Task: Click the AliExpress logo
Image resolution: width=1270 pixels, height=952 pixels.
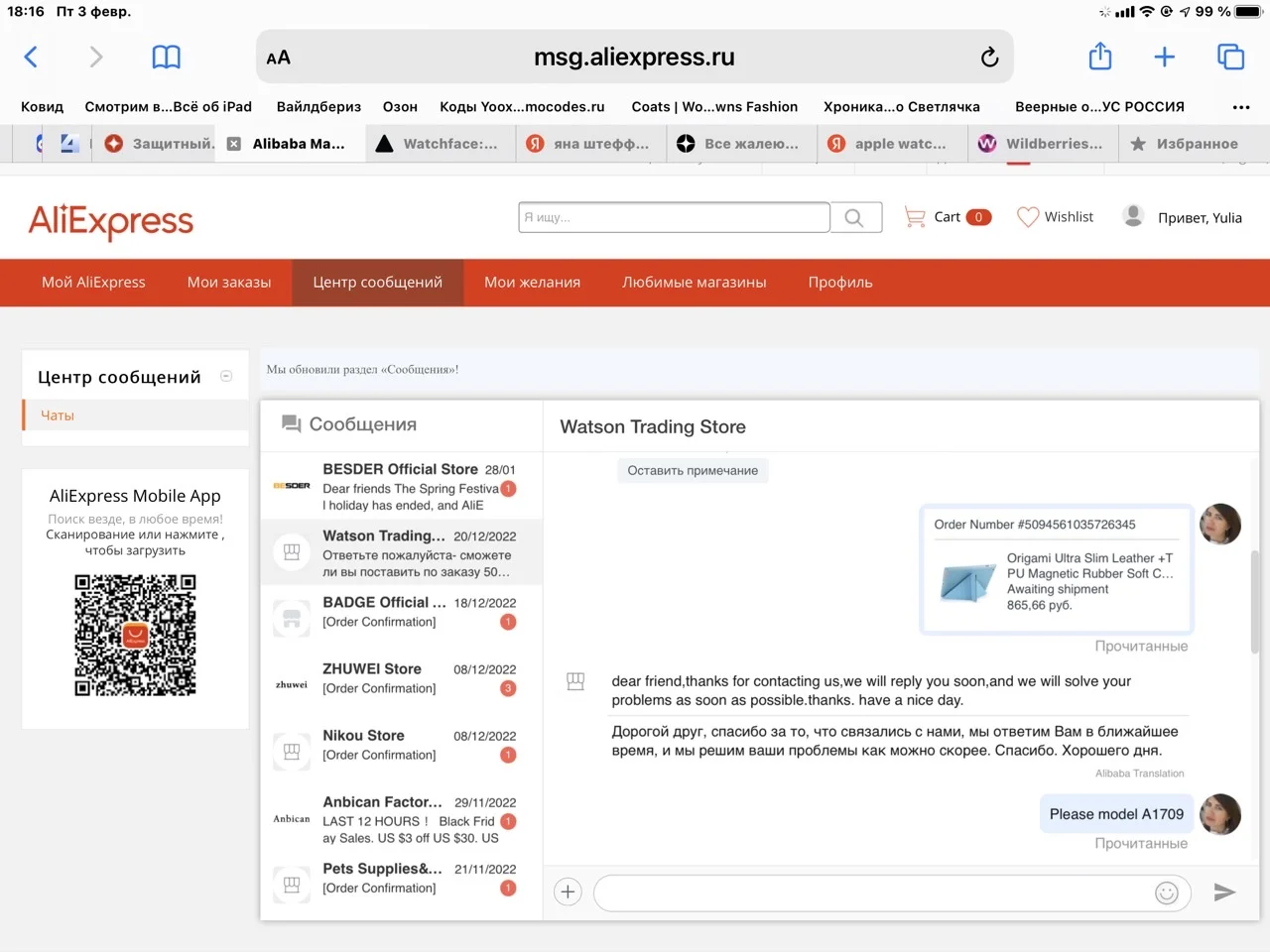Action: (x=111, y=221)
